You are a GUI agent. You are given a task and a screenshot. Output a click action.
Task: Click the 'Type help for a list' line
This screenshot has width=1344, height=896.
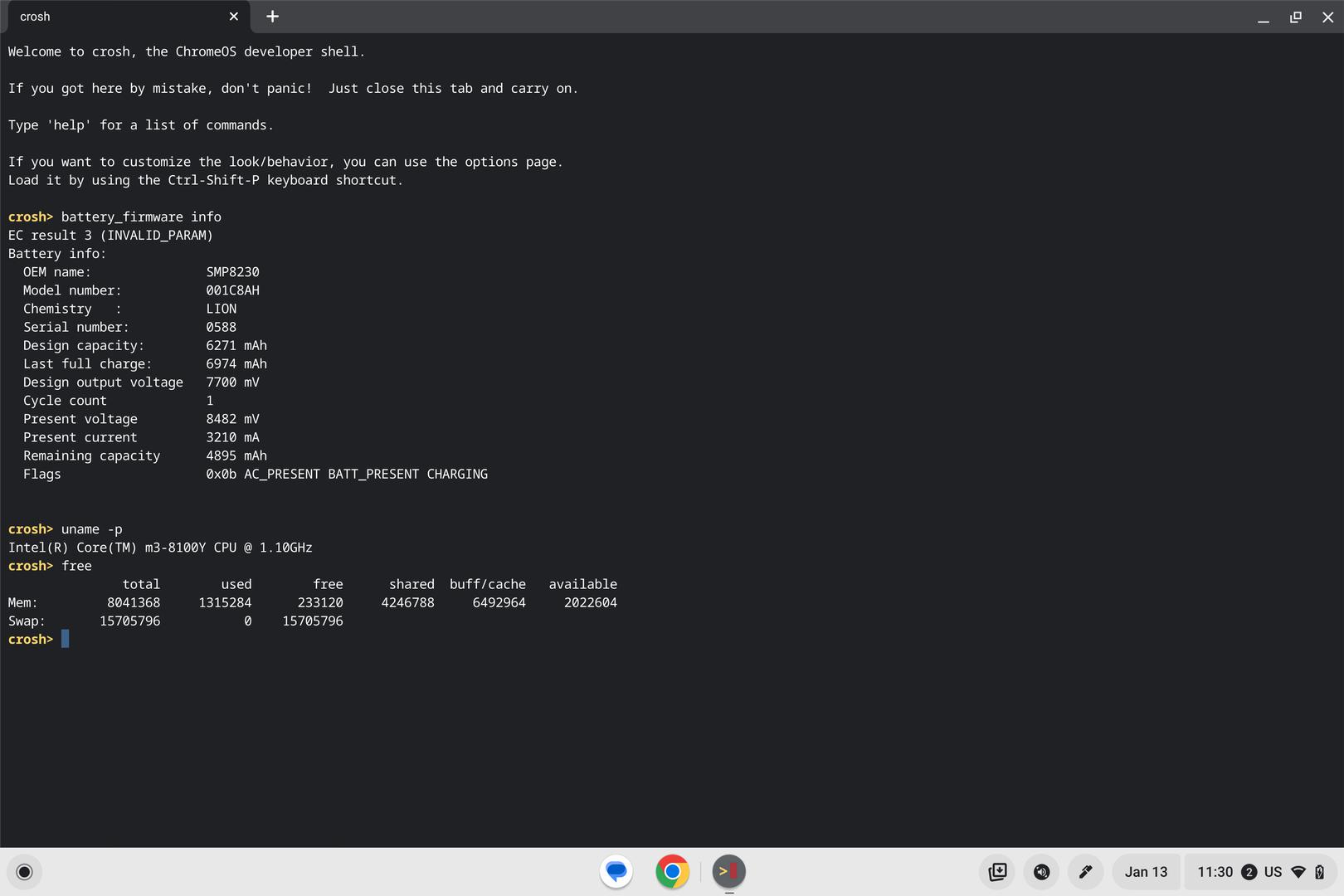click(141, 125)
